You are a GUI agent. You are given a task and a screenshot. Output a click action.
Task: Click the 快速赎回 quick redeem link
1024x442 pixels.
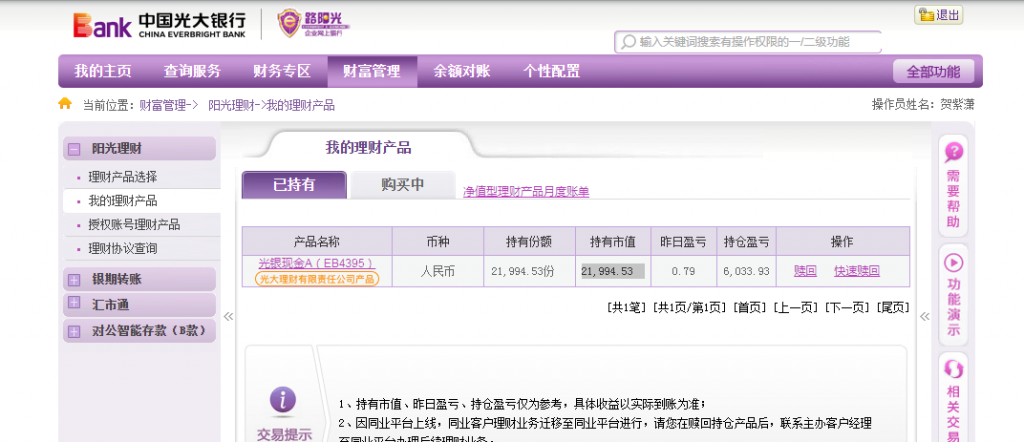(857, 271)
